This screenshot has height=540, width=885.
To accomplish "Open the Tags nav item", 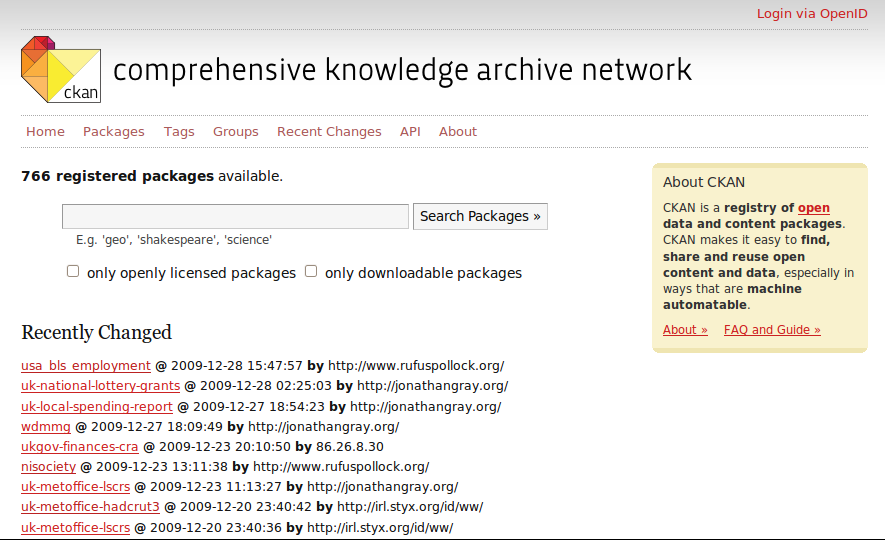I will (x=179, y=131).
